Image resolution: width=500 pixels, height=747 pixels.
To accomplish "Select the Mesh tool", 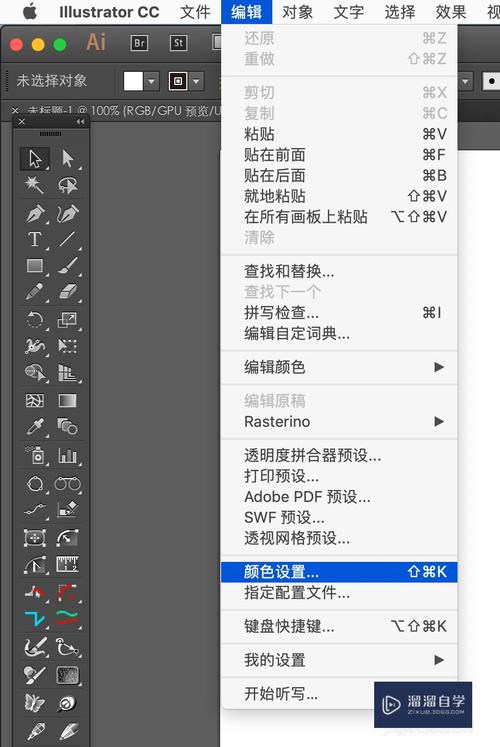I will [x=35, y=401].
